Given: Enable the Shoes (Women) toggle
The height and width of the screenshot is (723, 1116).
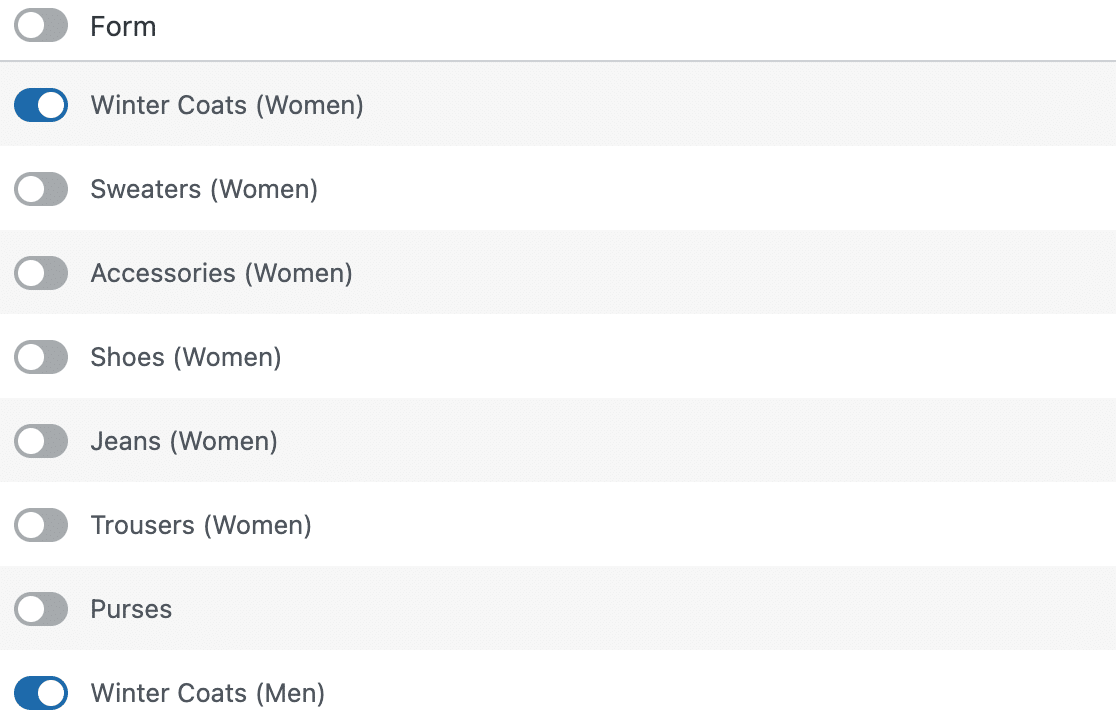Looking at the screenshot, I should click(41, 357).
